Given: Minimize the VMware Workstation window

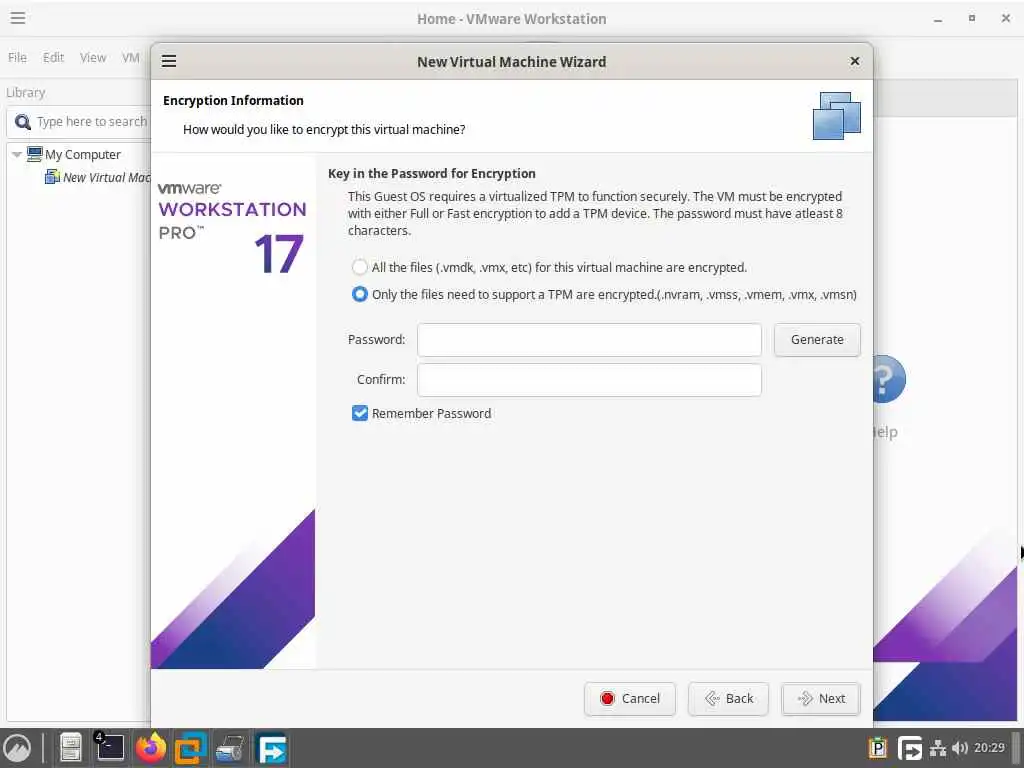Looking at the screenshot, I should pos(938,19).
